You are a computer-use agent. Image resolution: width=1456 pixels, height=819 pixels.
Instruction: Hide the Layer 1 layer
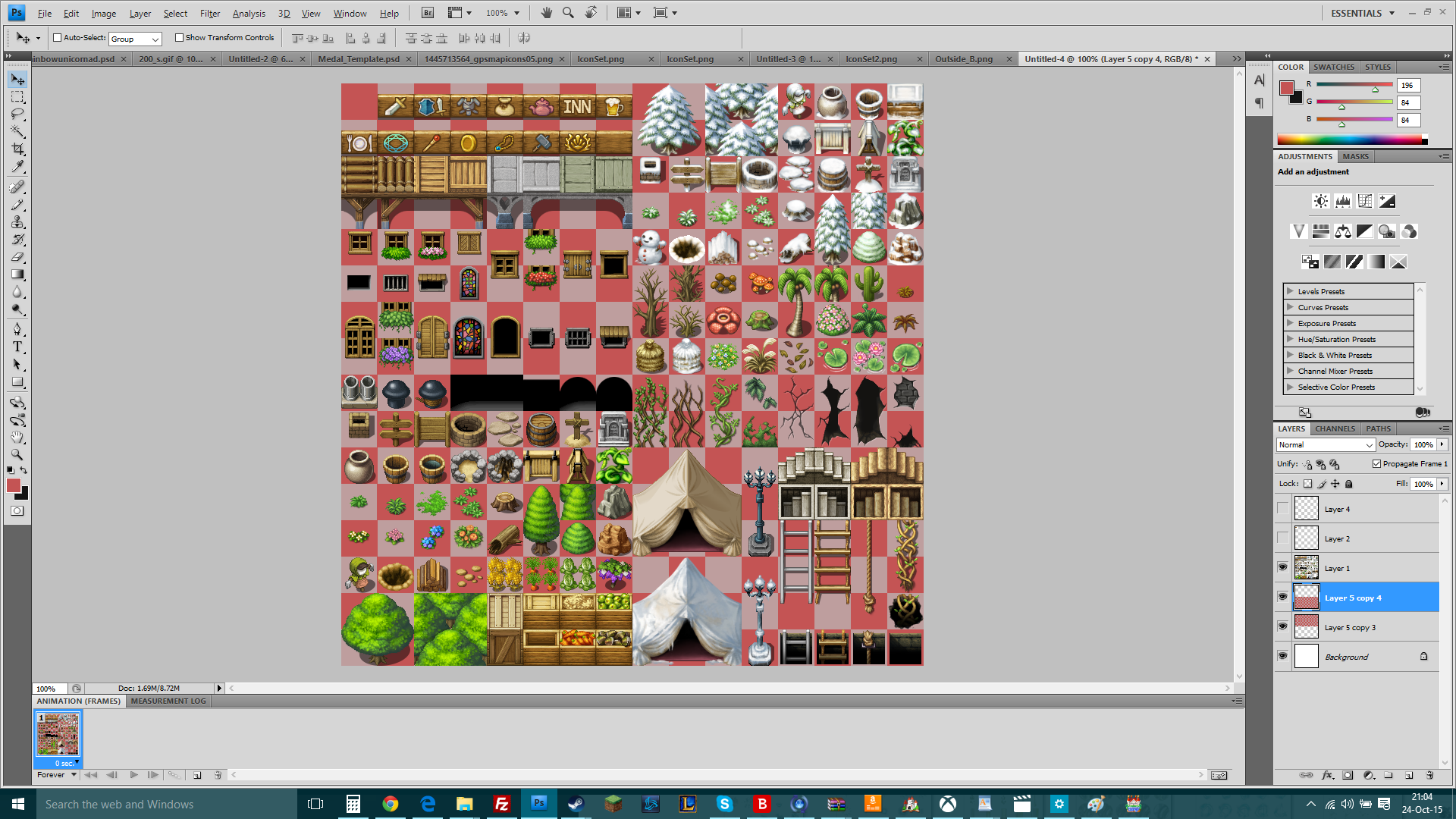(x=1282, y=567)
